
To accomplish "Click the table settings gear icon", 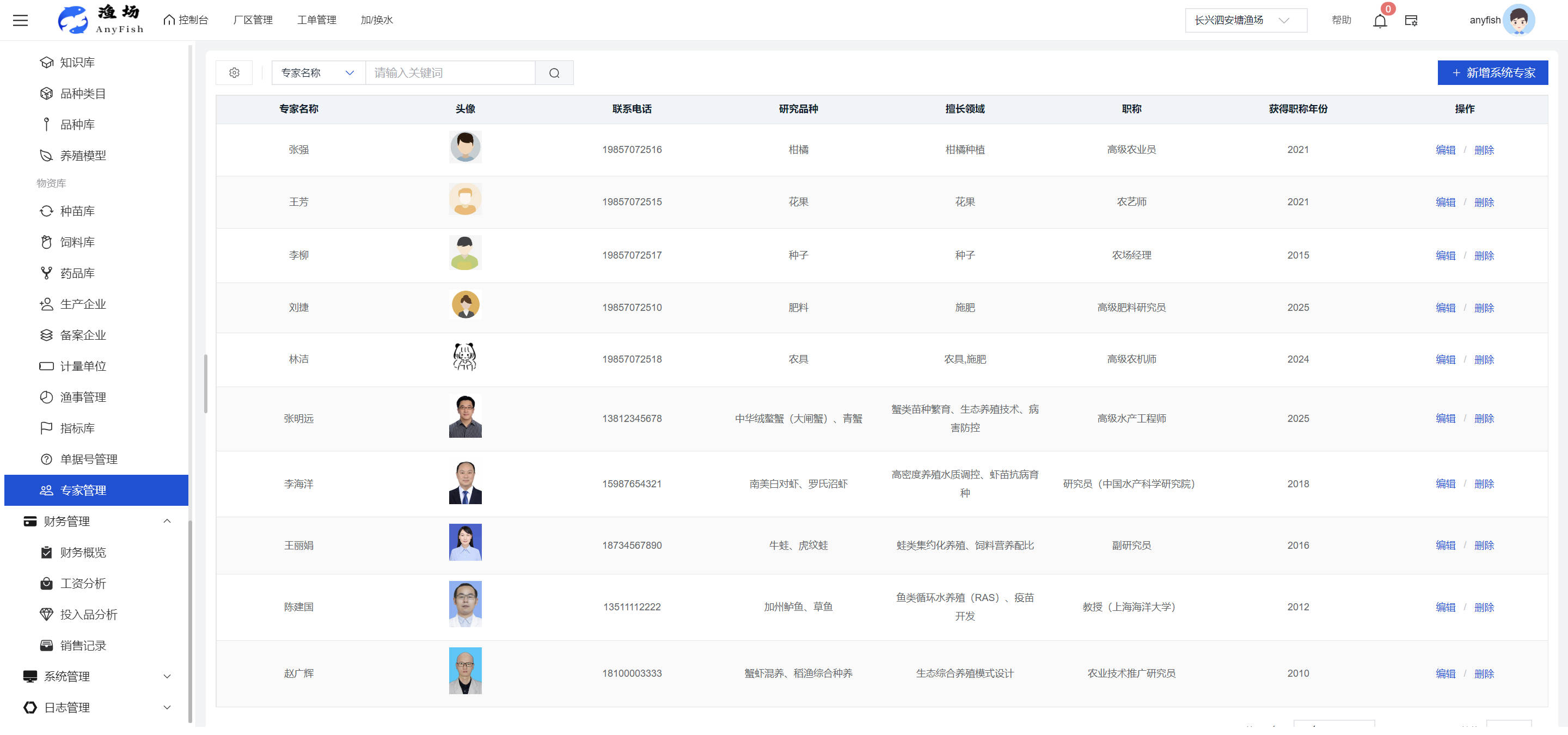I will (234, 73).
